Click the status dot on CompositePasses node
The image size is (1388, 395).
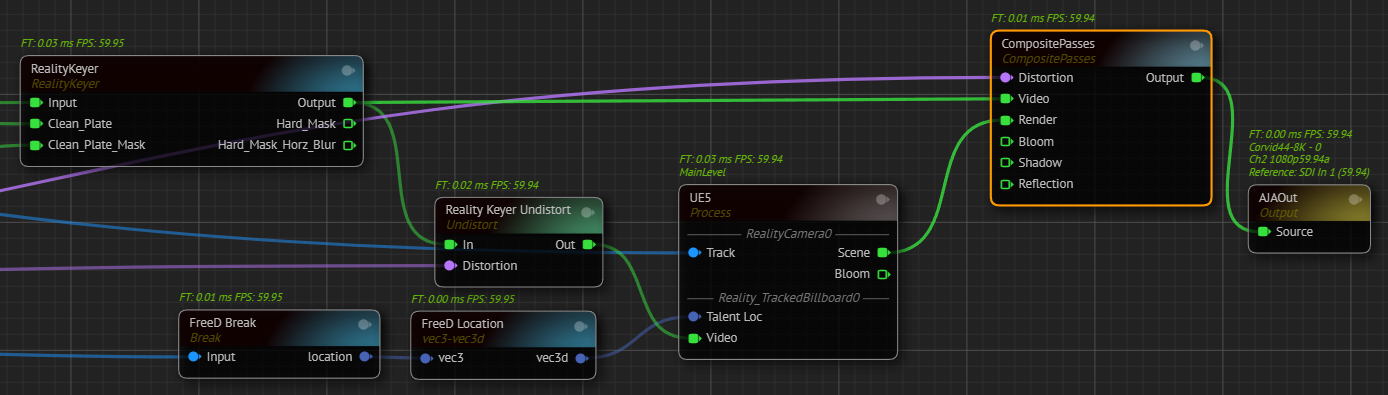[x=1196, y=45]
